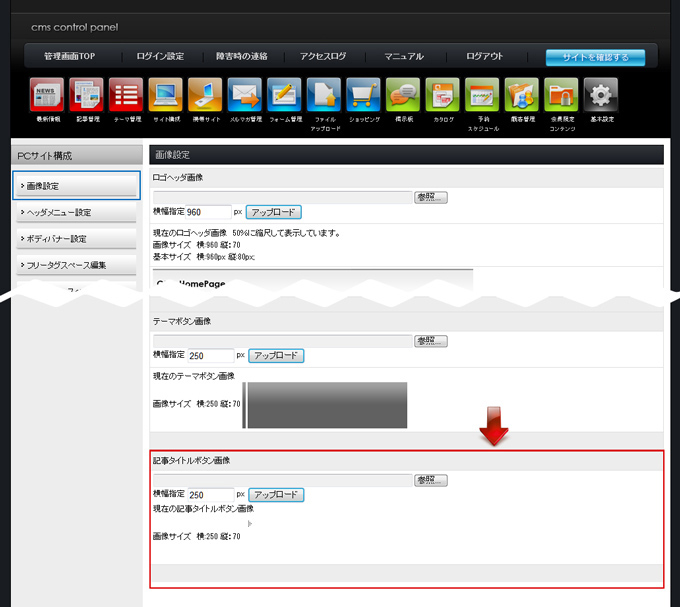Click アップロード under 記事タイトルボタン画像
The image size is (680, 607).
click(275, 495)
